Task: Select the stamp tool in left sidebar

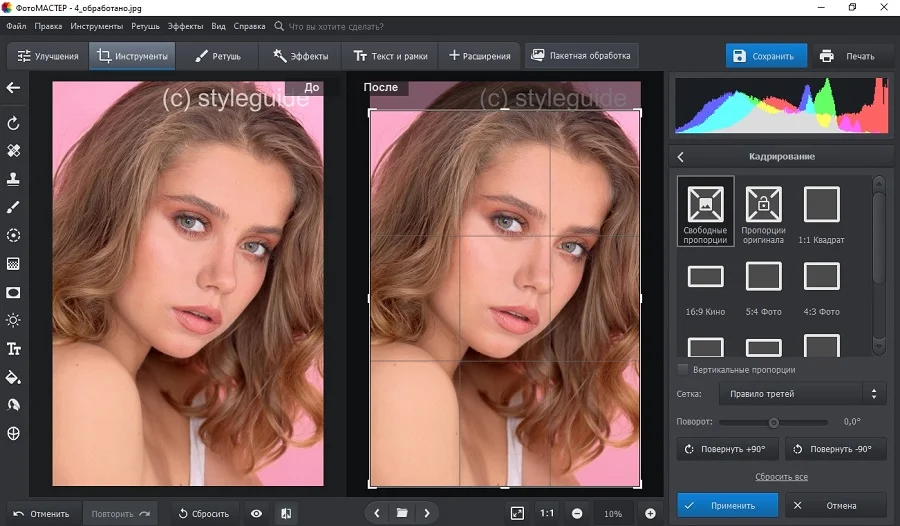Action: pyautogui.click(x=14, y=179)
